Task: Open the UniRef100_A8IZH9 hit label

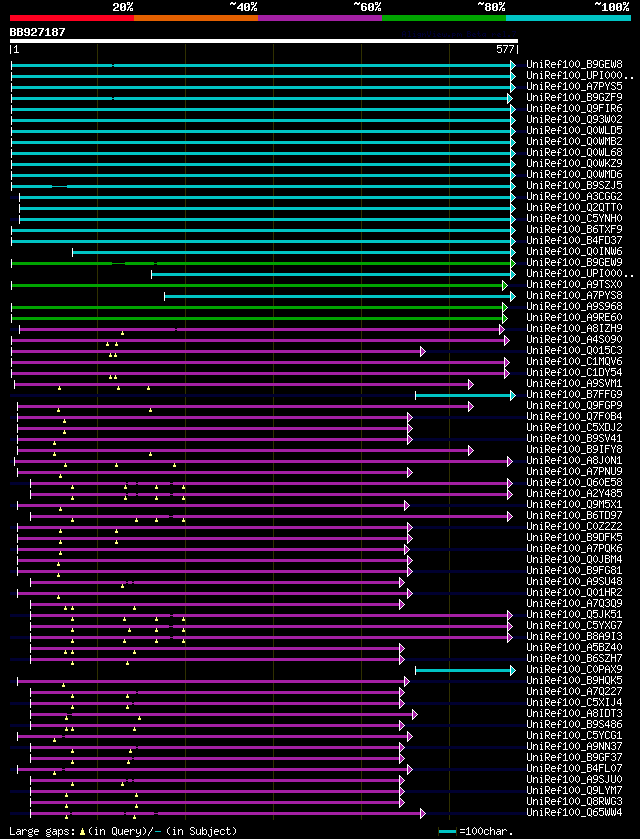Action: (x=574, y=329)
